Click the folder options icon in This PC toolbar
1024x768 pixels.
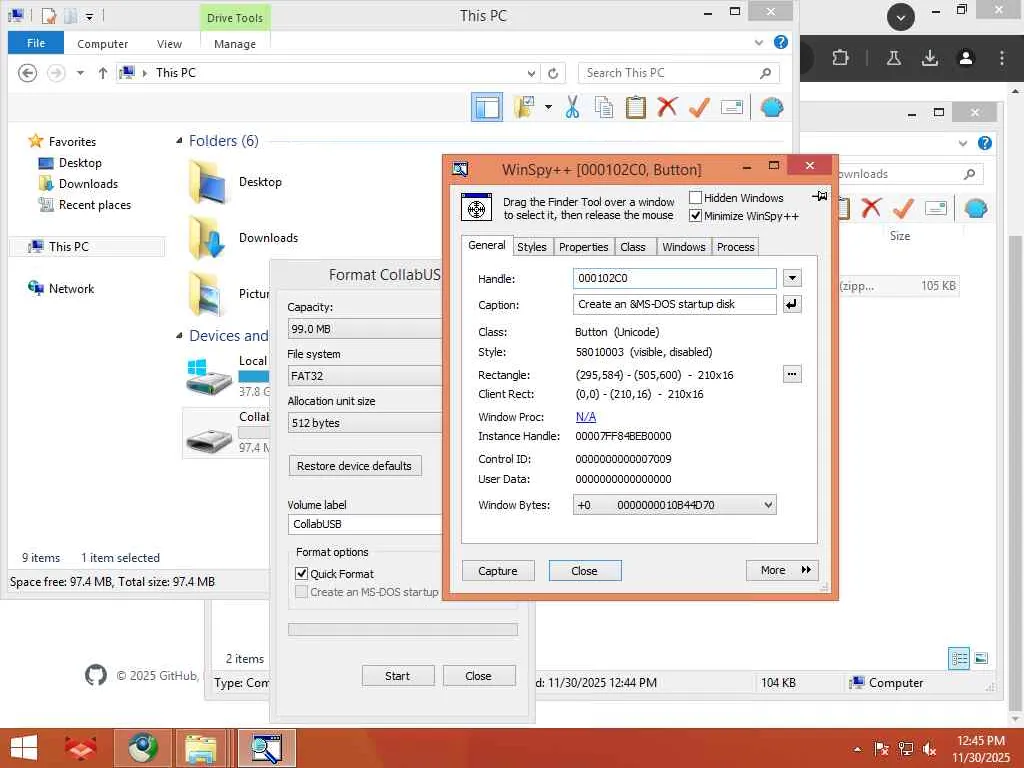pyautogui.click(x=524, y=107)
